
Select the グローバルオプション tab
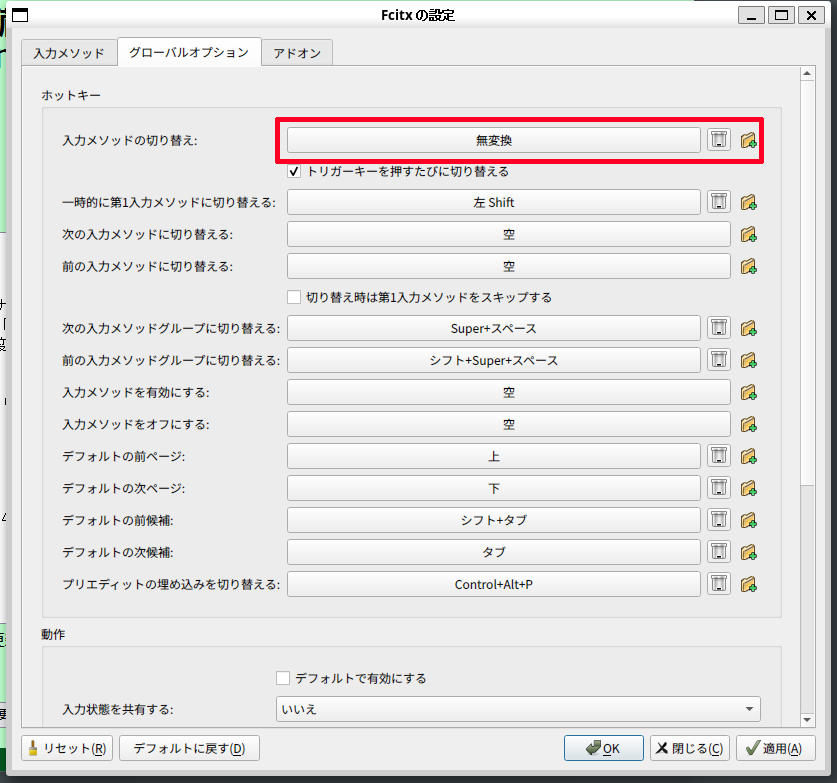point(189,52)
